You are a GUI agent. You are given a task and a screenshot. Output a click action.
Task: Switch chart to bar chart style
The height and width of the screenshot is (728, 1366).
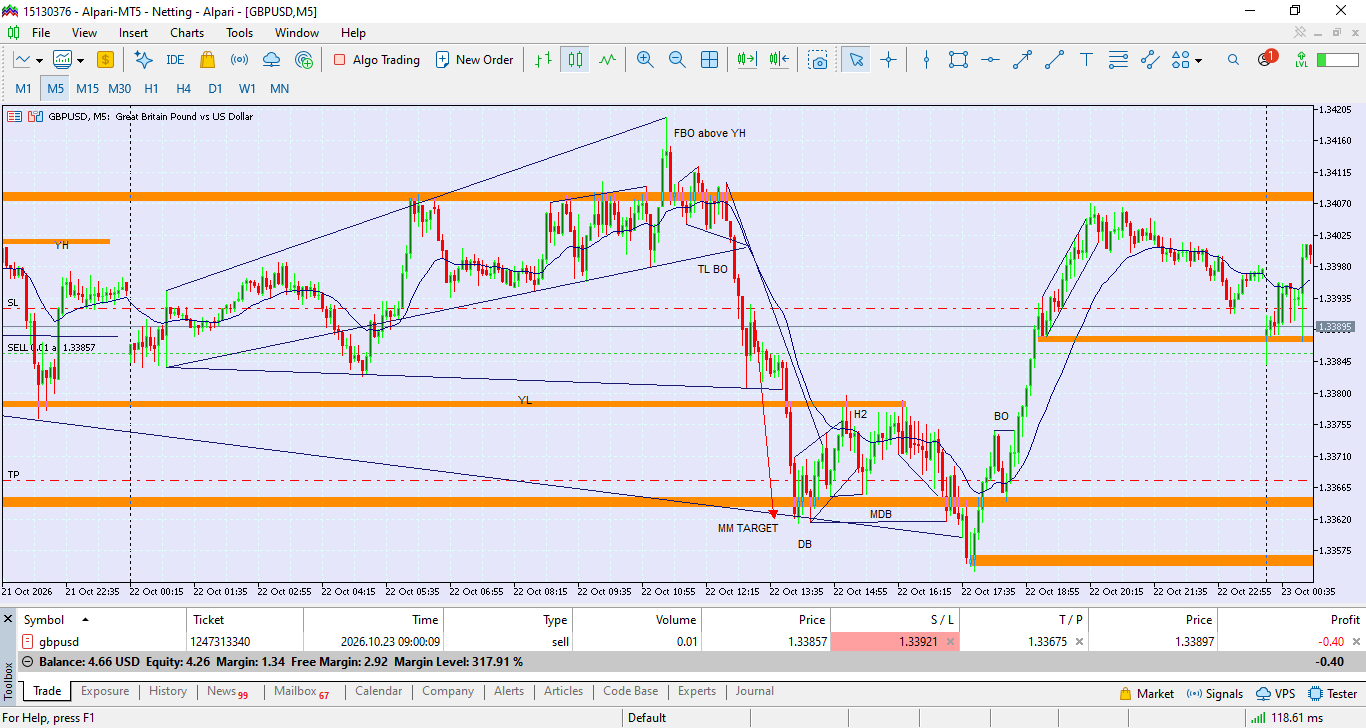click(543, 60)
